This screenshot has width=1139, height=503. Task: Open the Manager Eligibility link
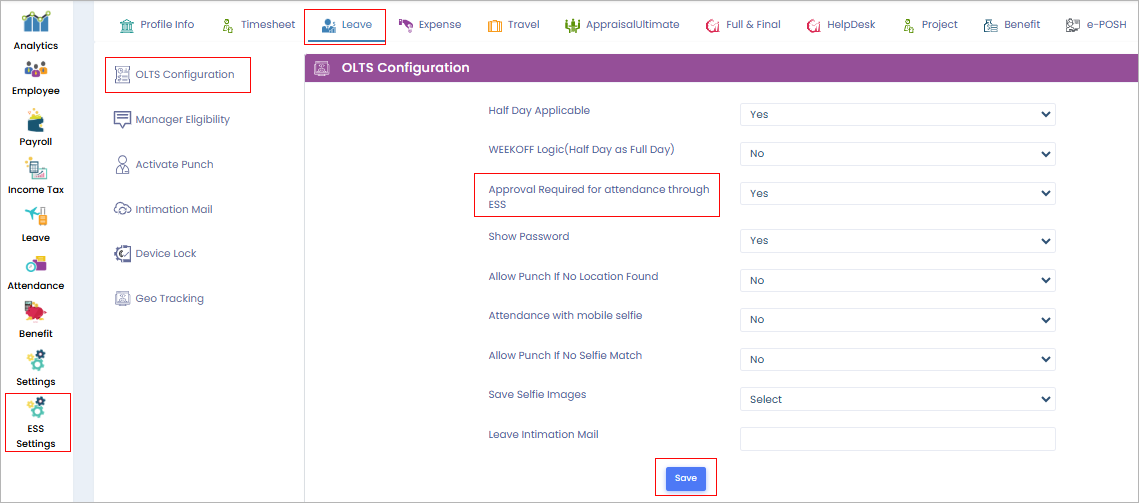(x=182, y=119)
